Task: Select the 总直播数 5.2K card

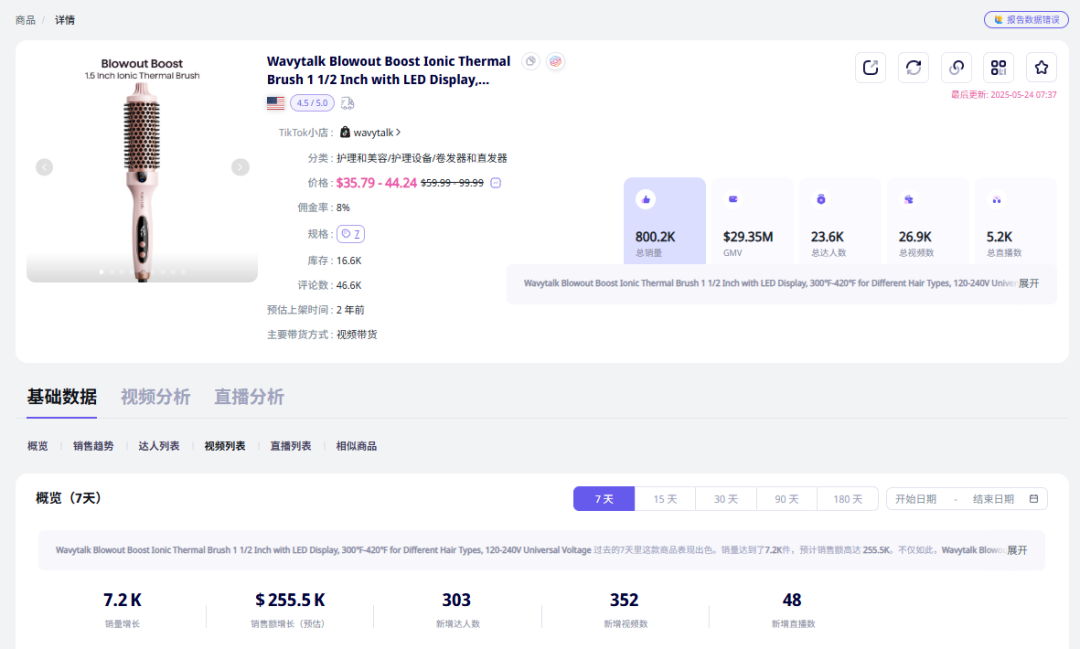Action: (1016, 220)
